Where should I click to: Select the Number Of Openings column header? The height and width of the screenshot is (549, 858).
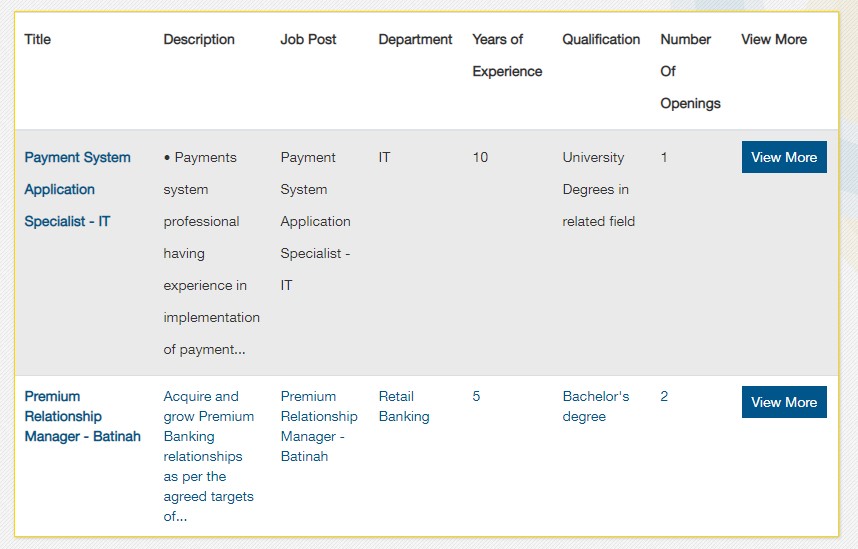pyautogui.click(x=691, y=71)
